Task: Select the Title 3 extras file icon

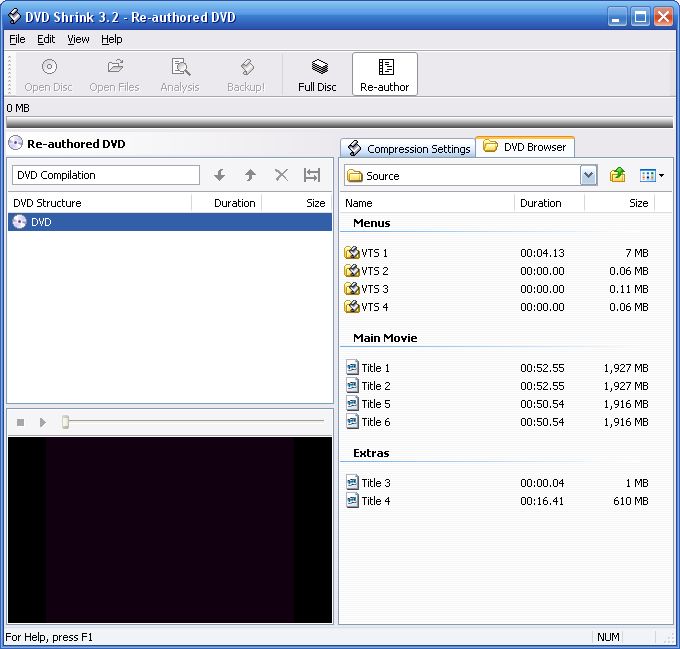Action: pyautogui.click(x=352, y=483)
